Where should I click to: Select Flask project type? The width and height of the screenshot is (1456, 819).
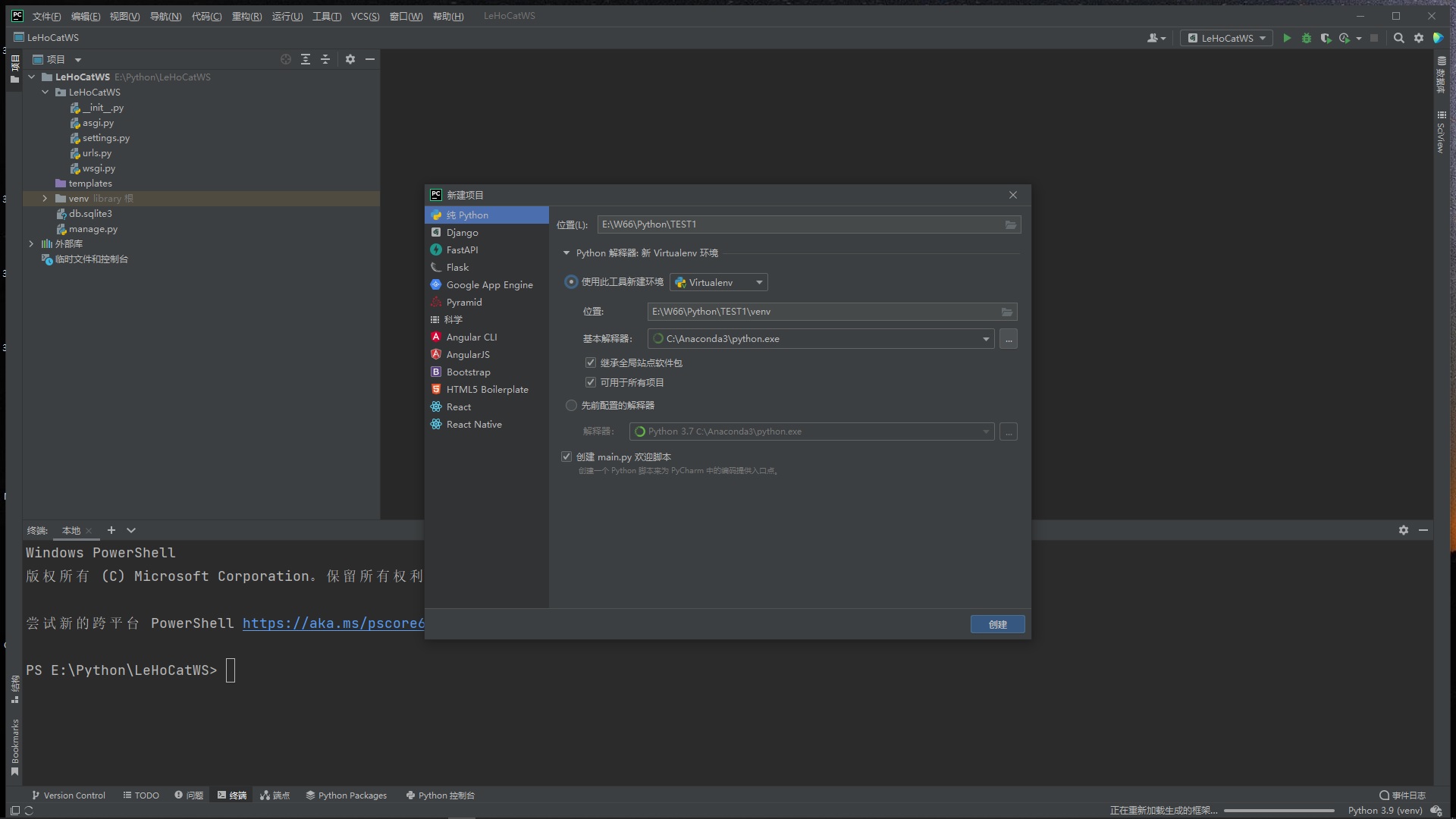click(487, 268)
